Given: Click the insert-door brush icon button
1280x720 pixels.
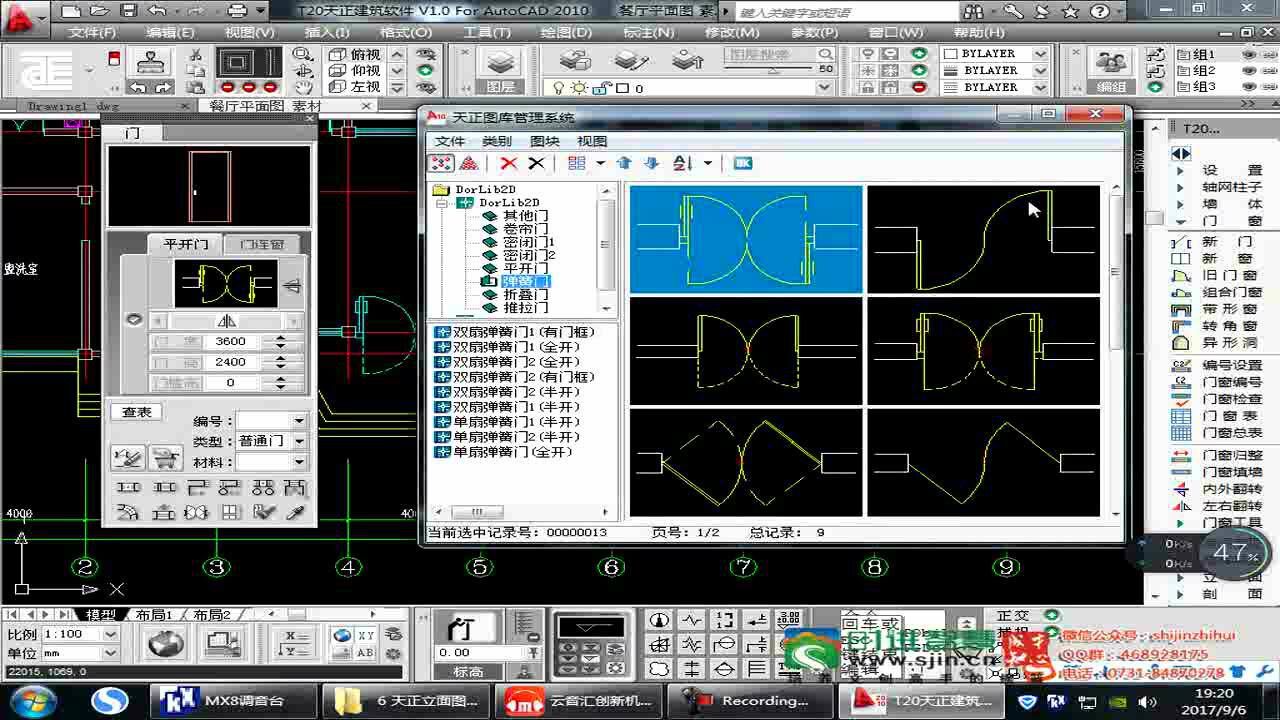Looking at the screenshot, I should pos(129,457).
